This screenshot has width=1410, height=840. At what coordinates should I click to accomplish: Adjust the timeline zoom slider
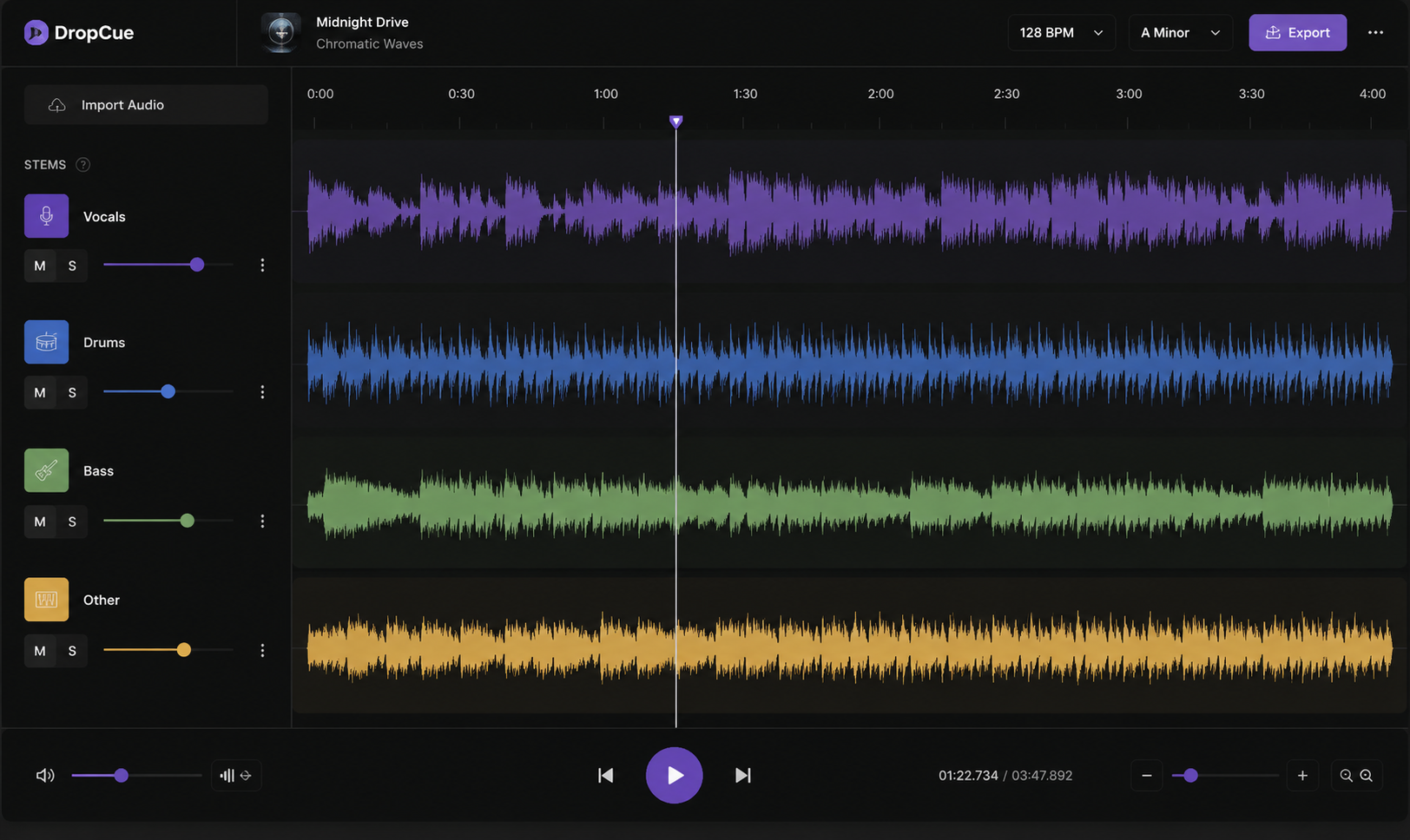(1225, 776)
